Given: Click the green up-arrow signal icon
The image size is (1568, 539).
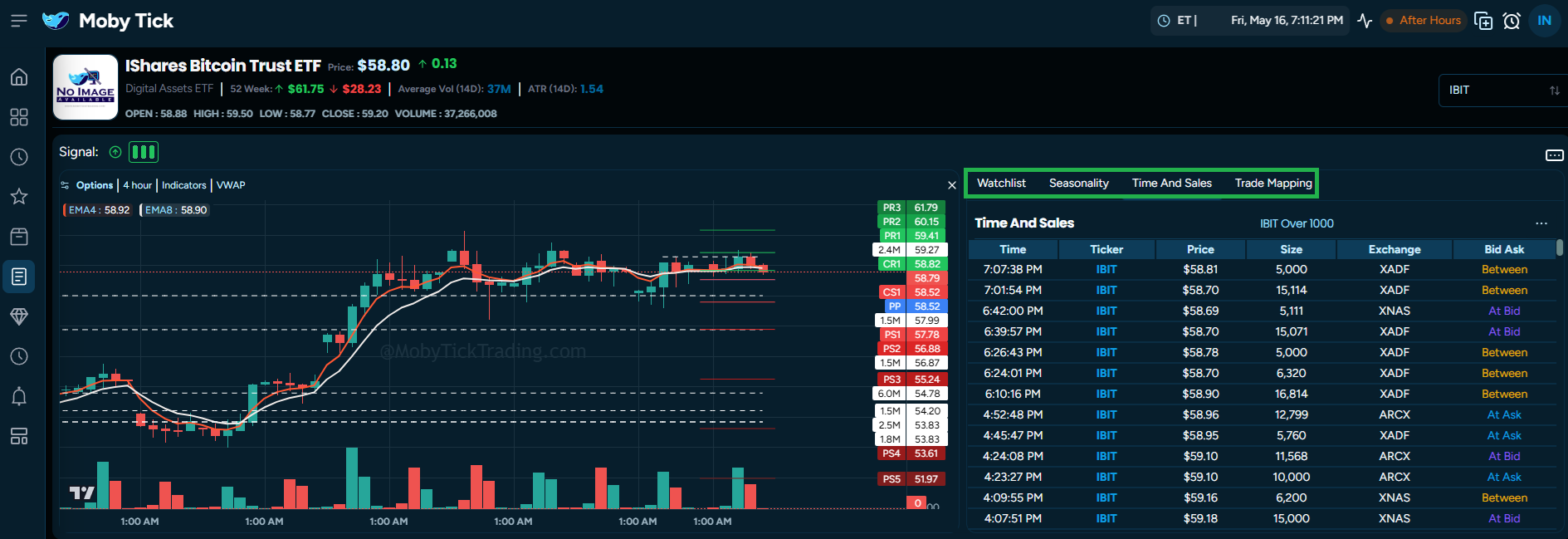Looking at the screenshot, I should 115,152.
